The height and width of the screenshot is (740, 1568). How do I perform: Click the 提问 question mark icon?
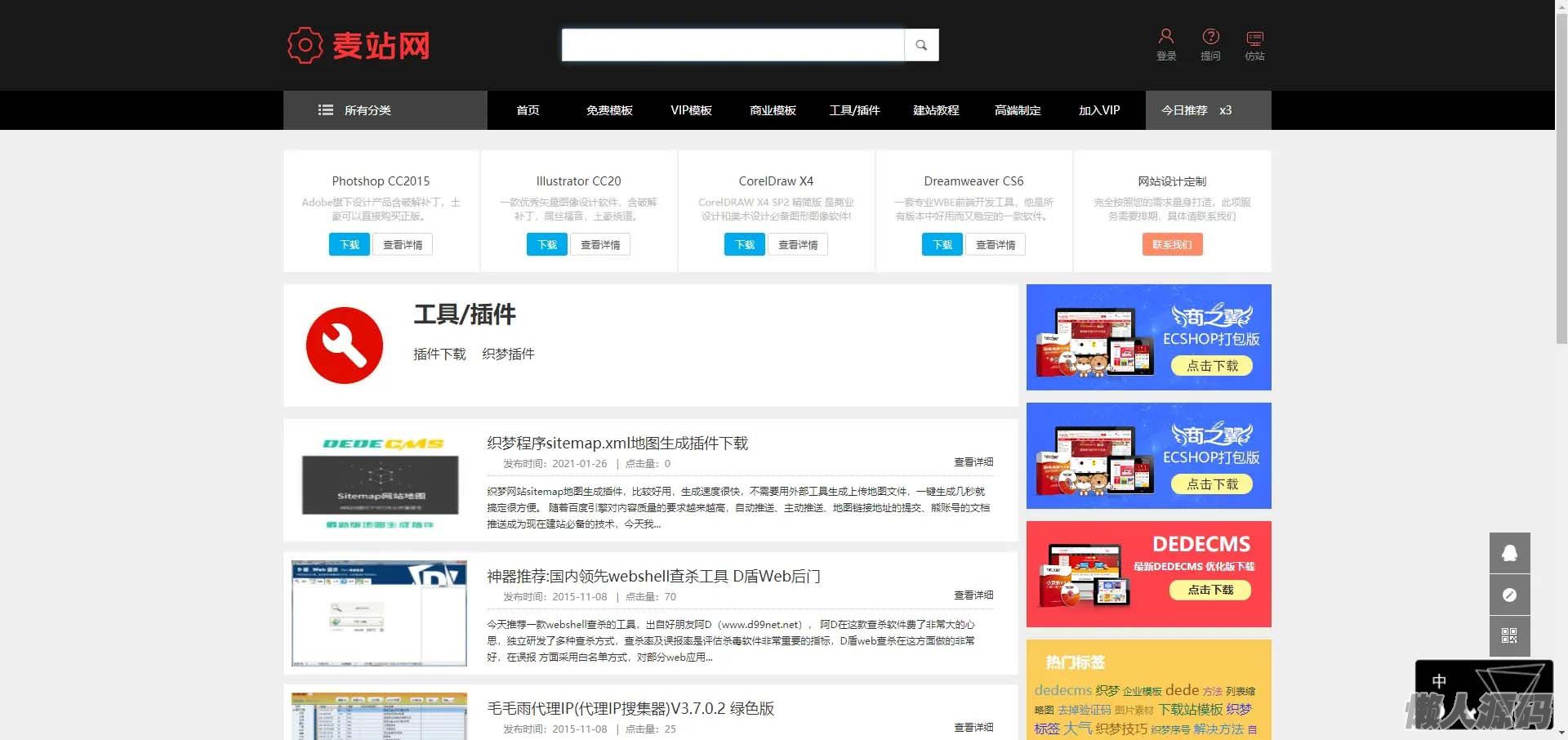[x=1210, y=37]
